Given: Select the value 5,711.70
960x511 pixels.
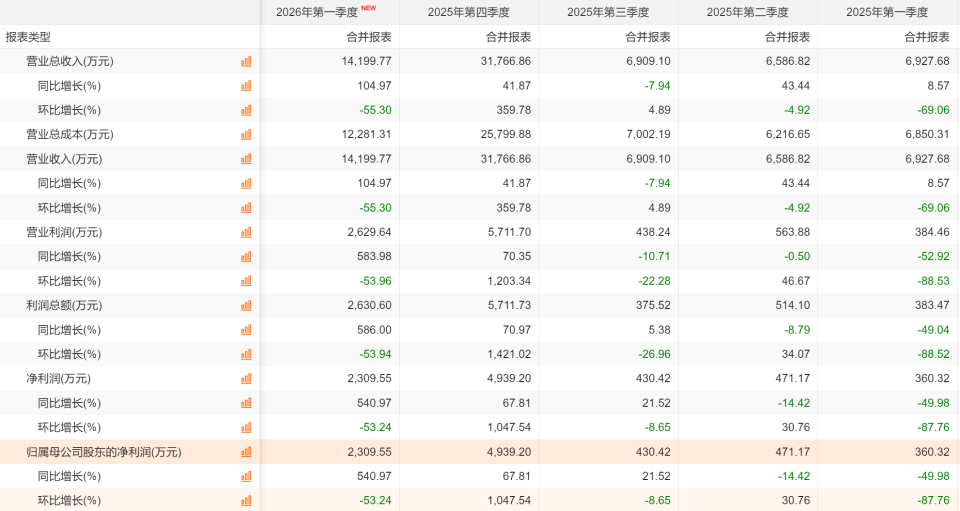Looking at the screenshot, I should 509,232.
